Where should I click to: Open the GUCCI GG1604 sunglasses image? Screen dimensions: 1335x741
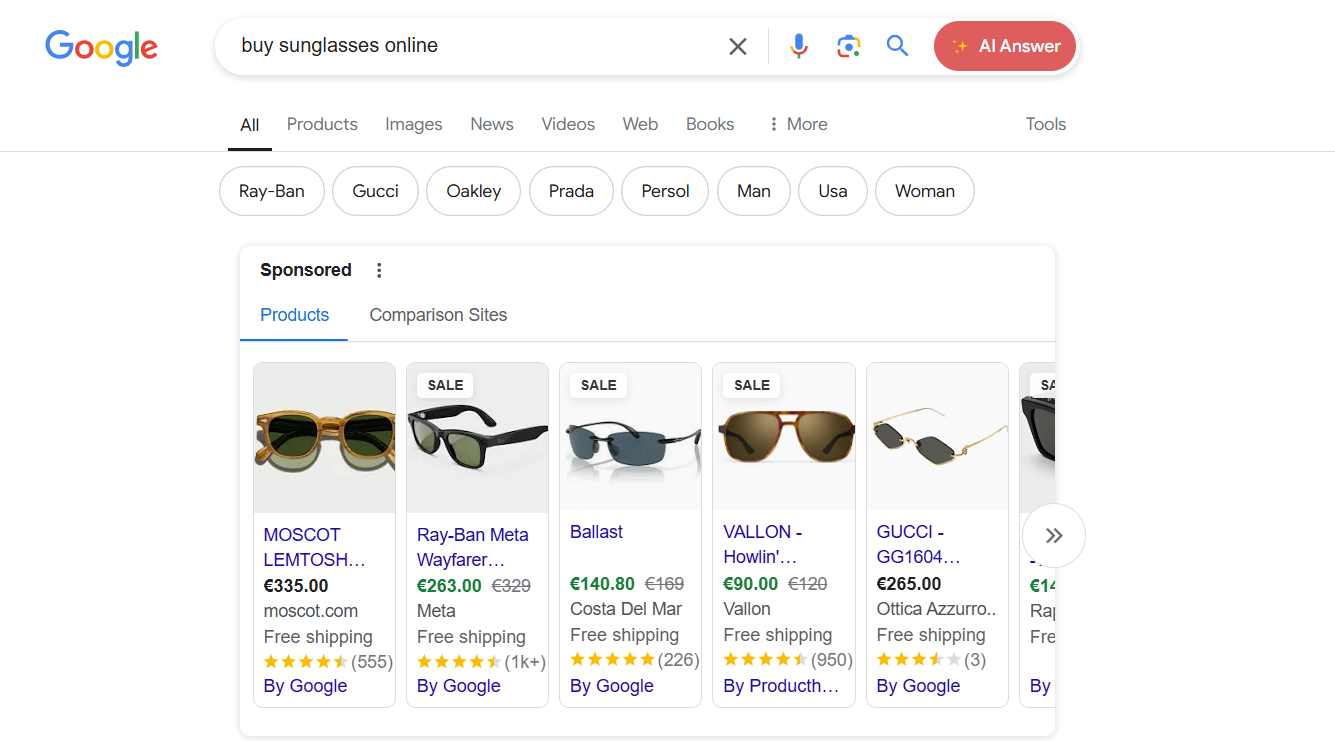coord(937,437)
